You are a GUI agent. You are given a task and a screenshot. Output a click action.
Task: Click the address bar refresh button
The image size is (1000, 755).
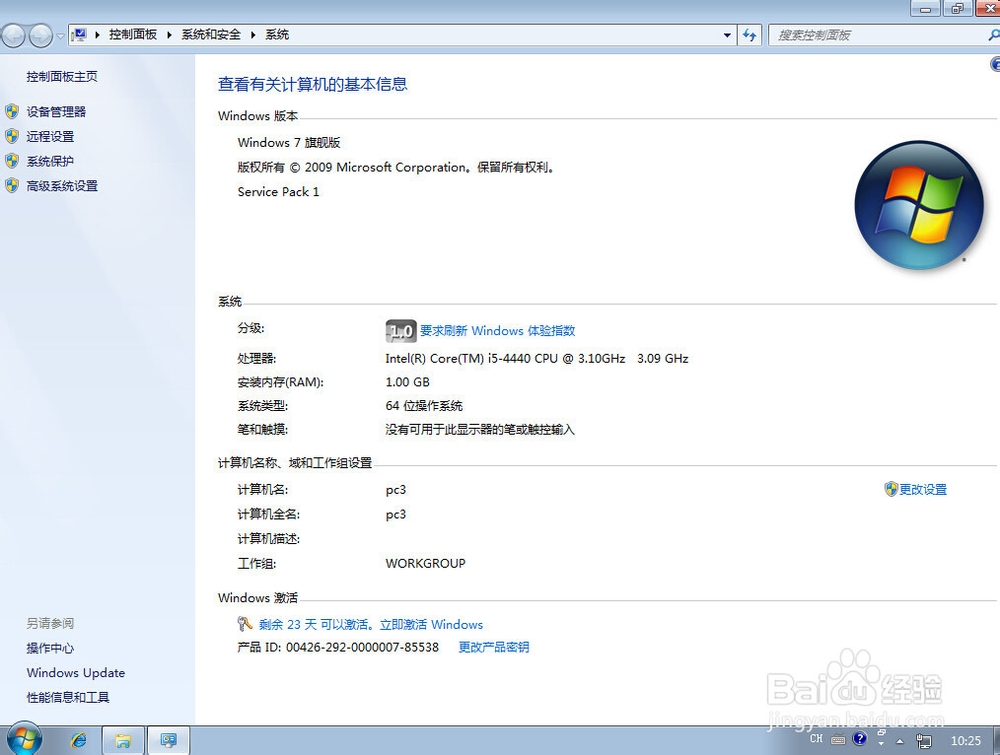pos(749,35)
